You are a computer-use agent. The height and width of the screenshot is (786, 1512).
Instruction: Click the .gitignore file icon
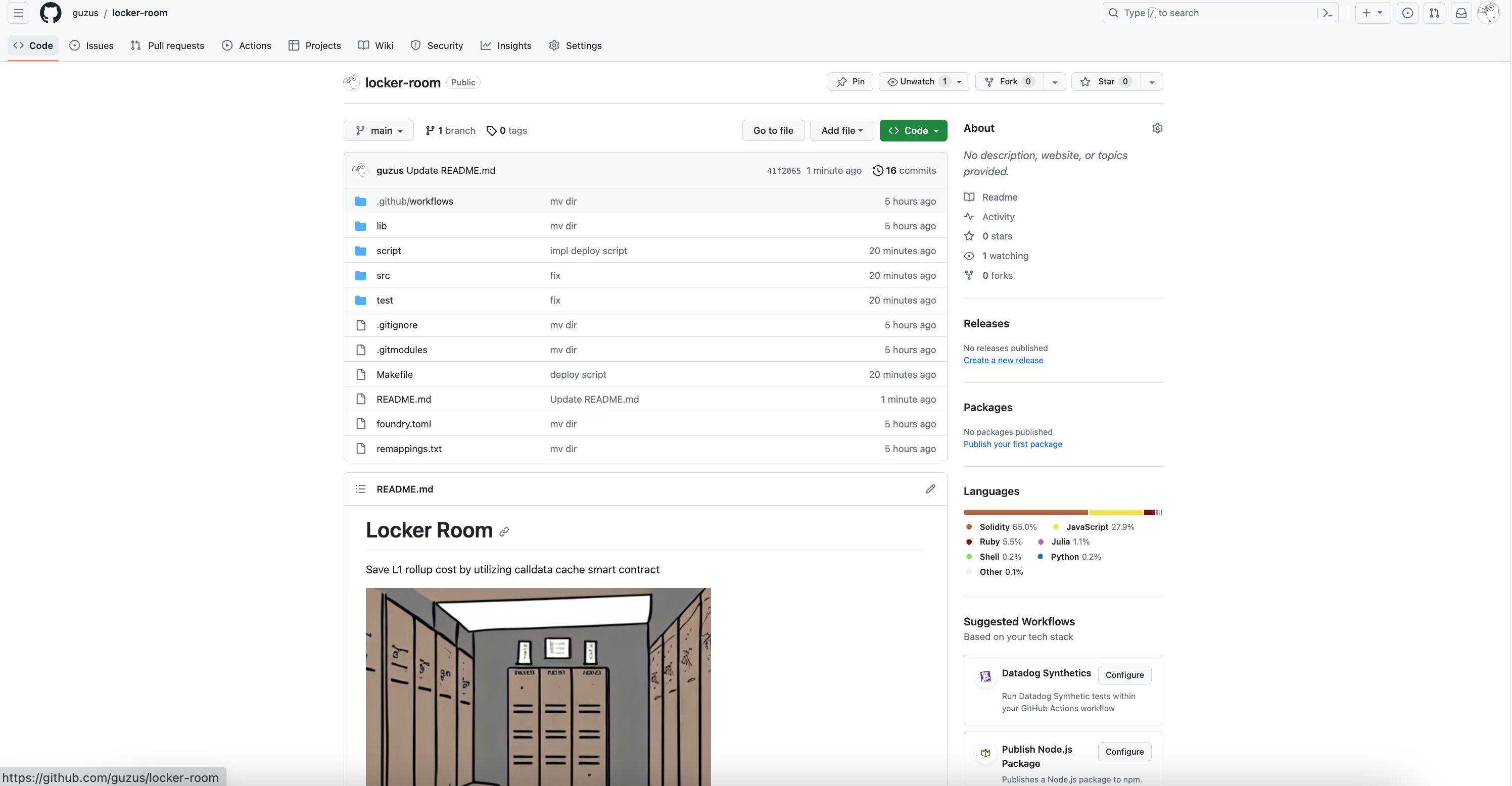(x=360, y=325)
